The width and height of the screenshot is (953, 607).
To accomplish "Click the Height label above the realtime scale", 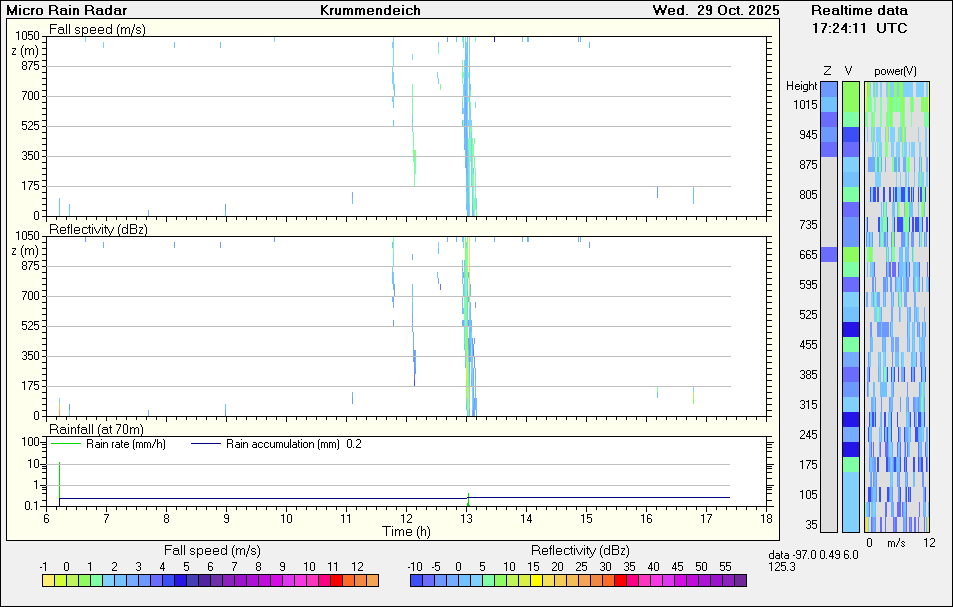I will point(801,86).
